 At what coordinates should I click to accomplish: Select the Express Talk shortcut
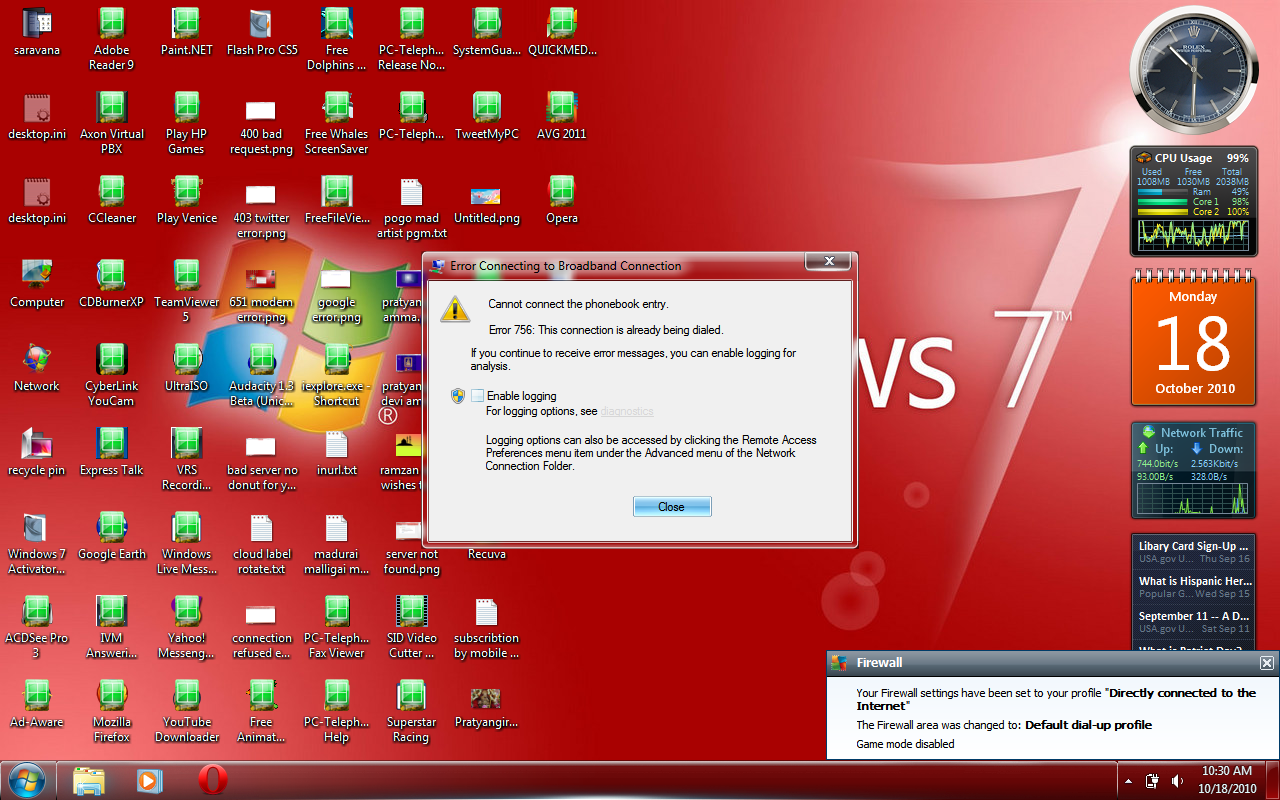click(x=111, y=453)
